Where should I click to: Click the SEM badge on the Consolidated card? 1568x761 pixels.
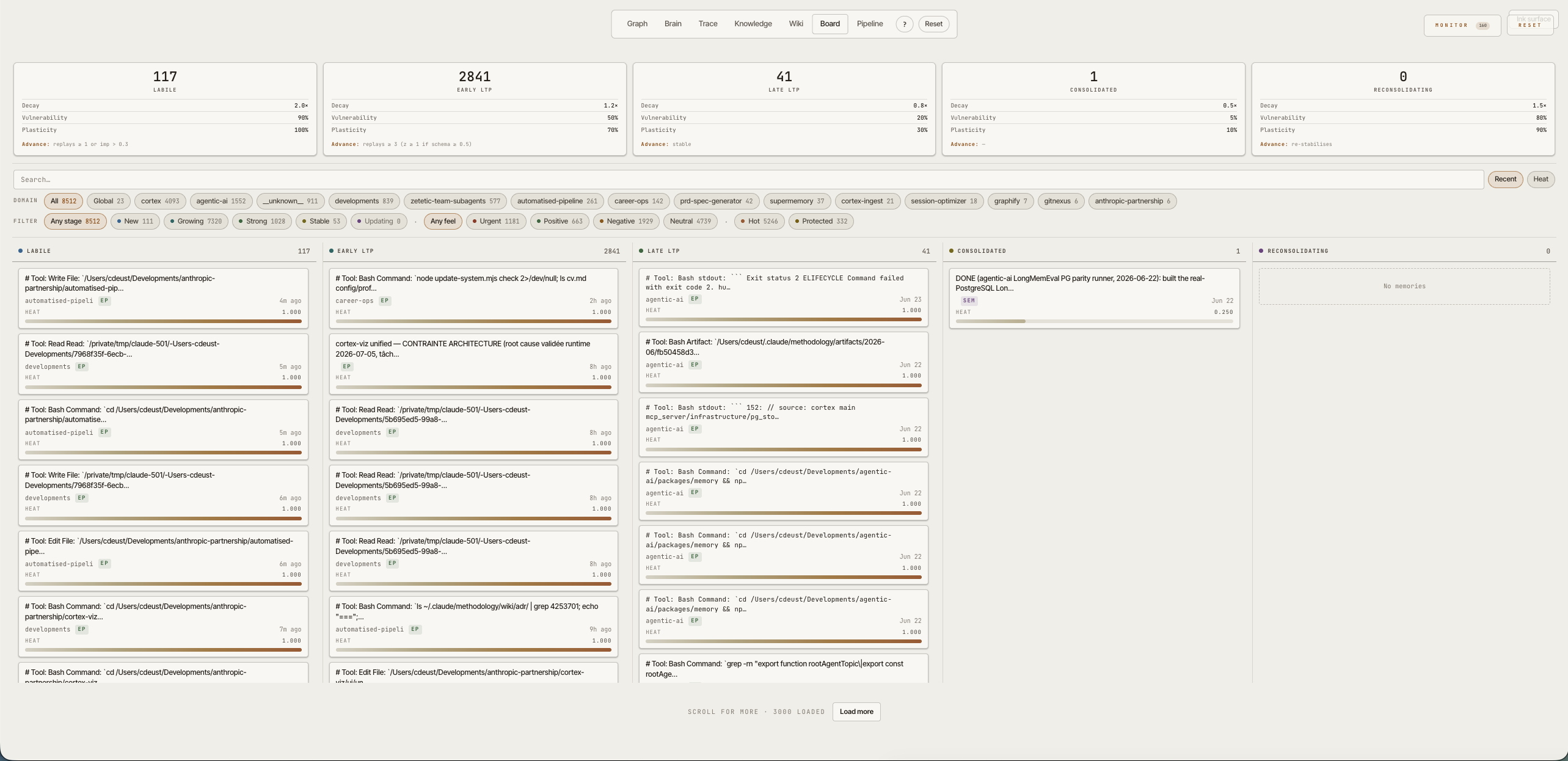click(969, 300)
